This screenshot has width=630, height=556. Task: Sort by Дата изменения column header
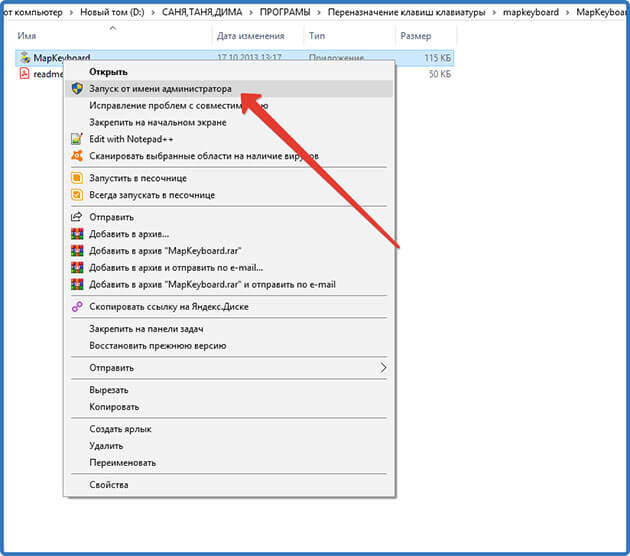(250, 36)
